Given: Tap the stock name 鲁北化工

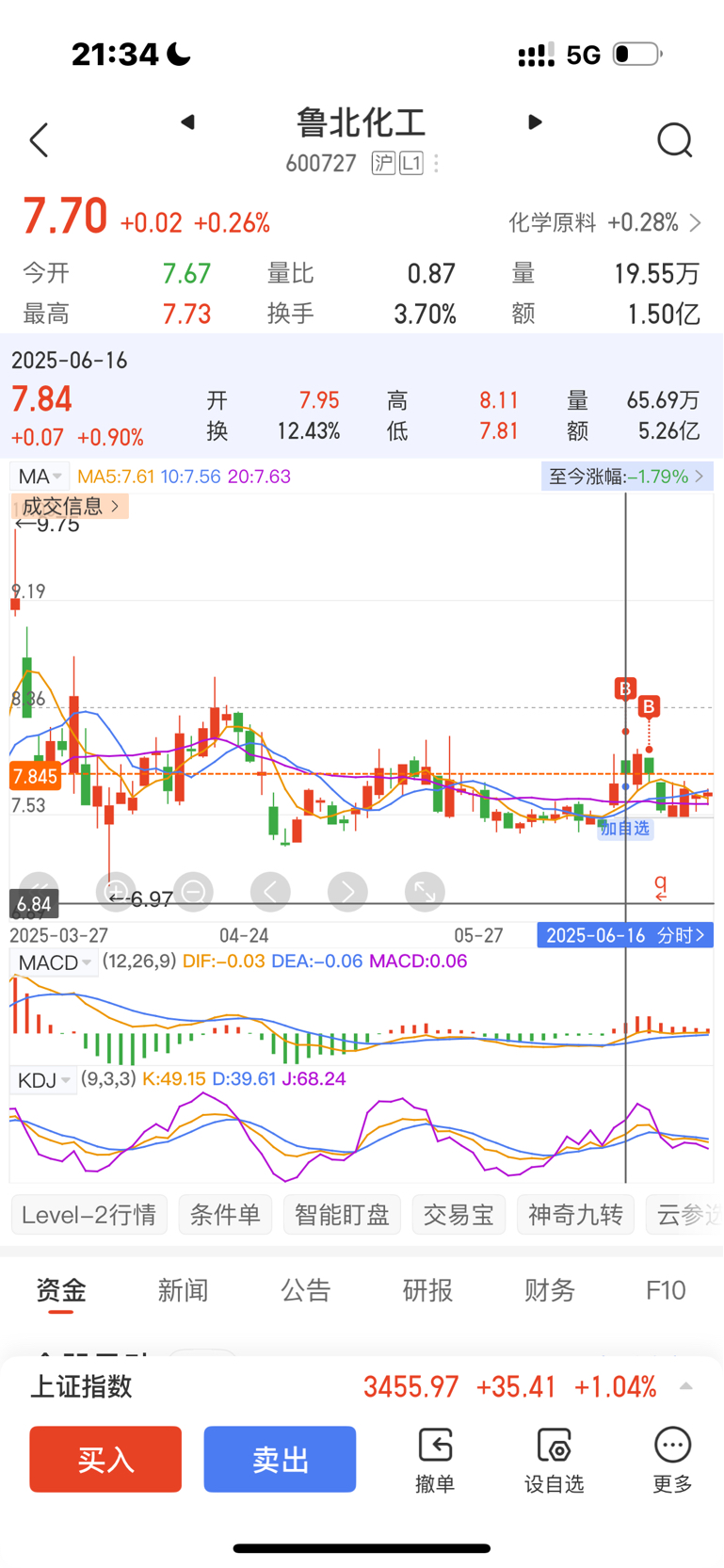Looking at the screenshot, I should tap(362, 122).
